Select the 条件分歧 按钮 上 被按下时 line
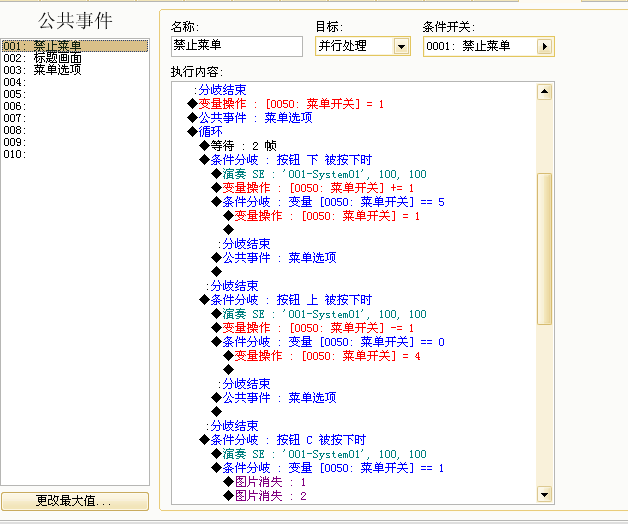The image size is (628, 524). [286, 300]
